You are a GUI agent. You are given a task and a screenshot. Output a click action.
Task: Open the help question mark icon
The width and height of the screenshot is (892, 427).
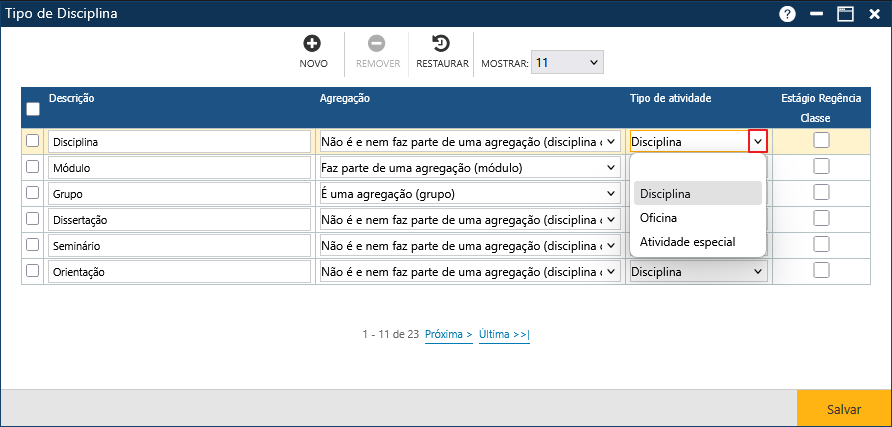(787, 14)
